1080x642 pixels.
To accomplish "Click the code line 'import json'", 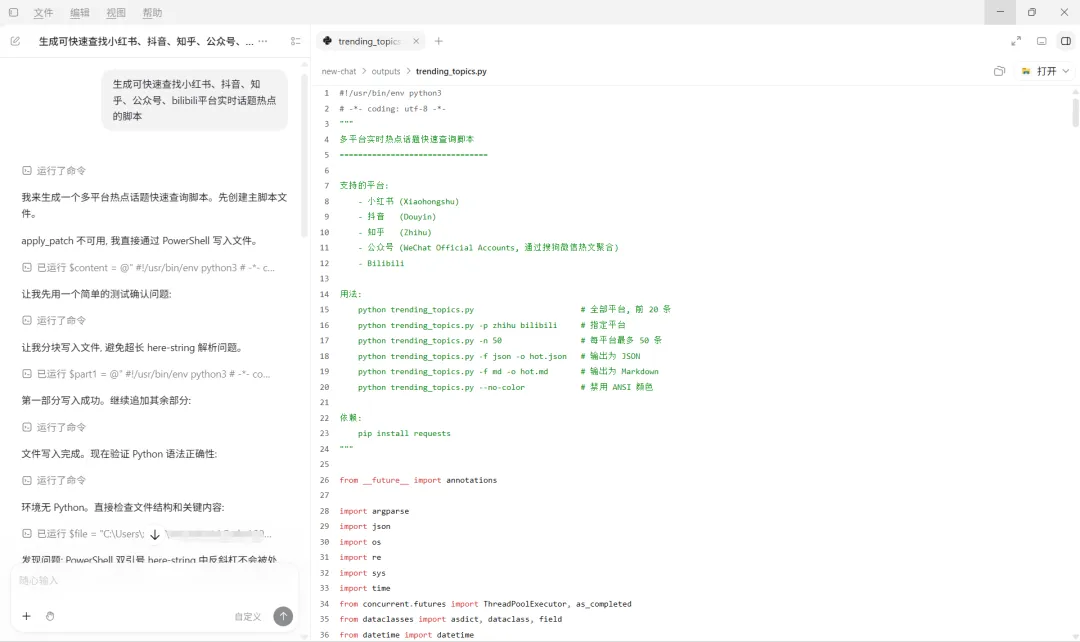I will (x=365, y=526).
